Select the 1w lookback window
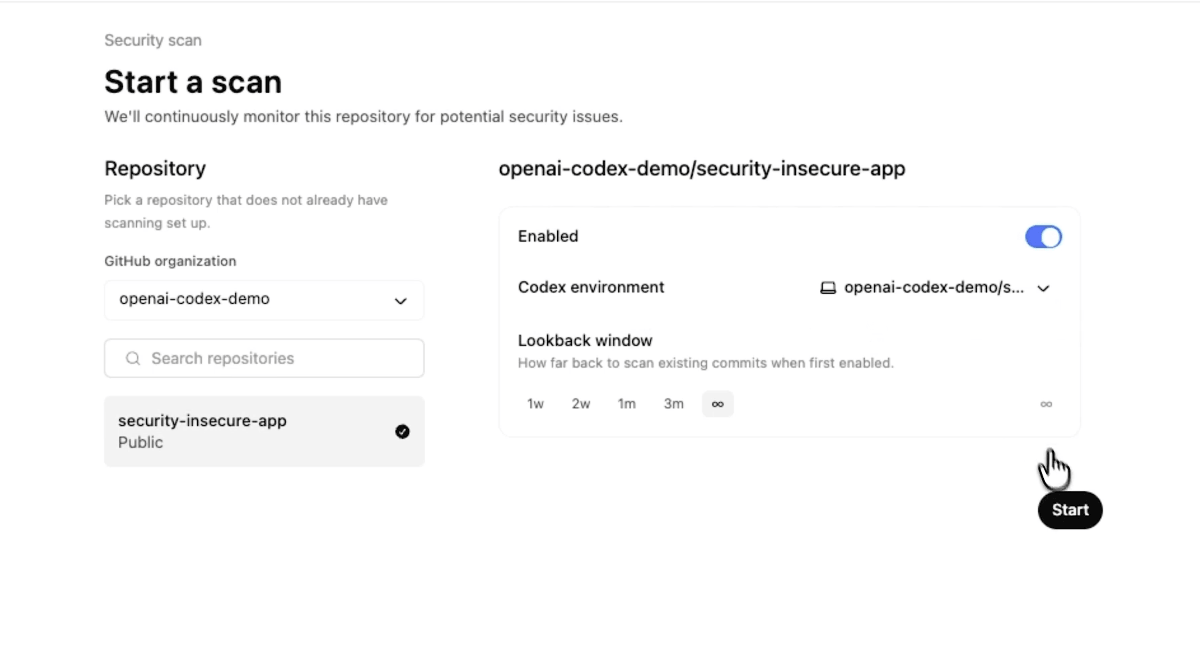Screen dimensions: 1200x645 click(x=535, y=404)
